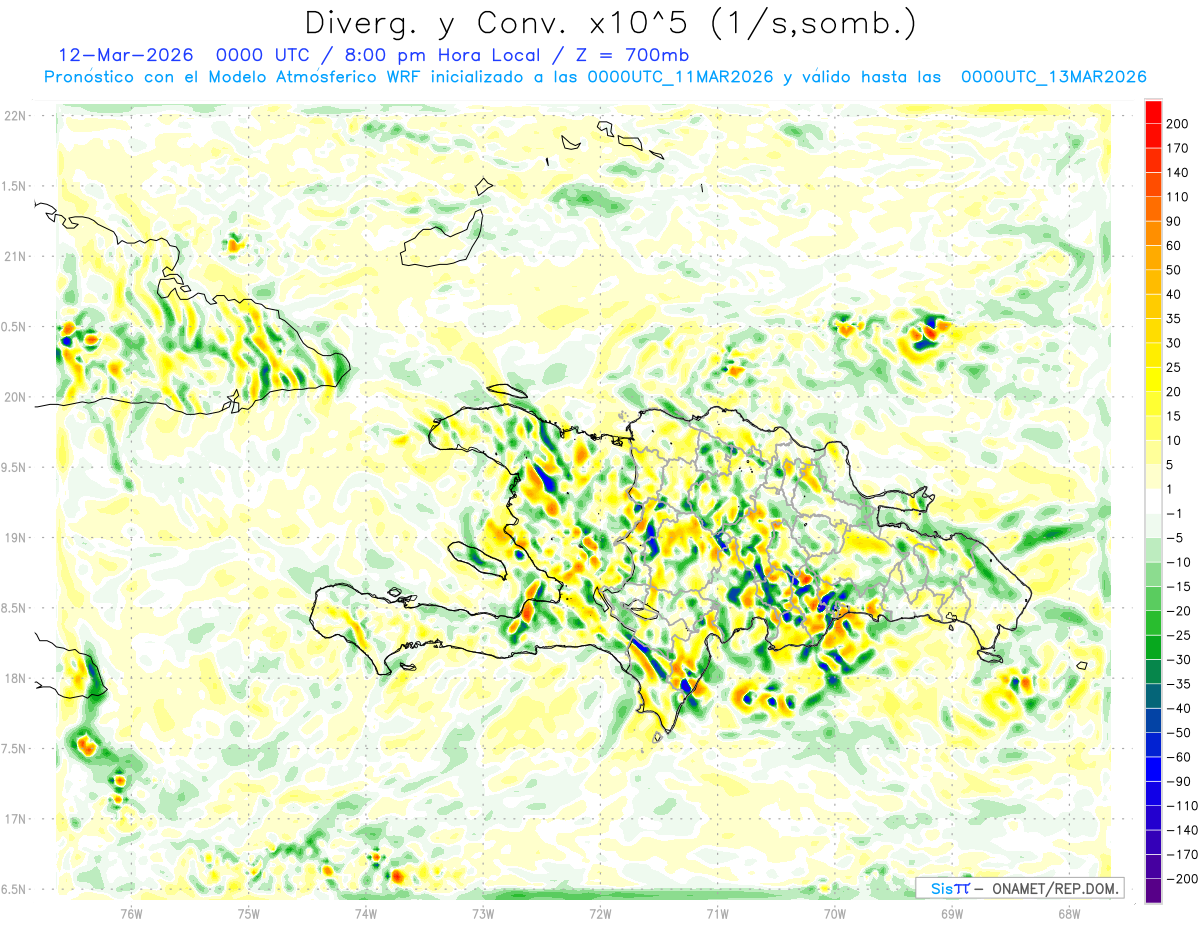
Task: Click the "20N" latitude label
Action: tap(15, 397)
